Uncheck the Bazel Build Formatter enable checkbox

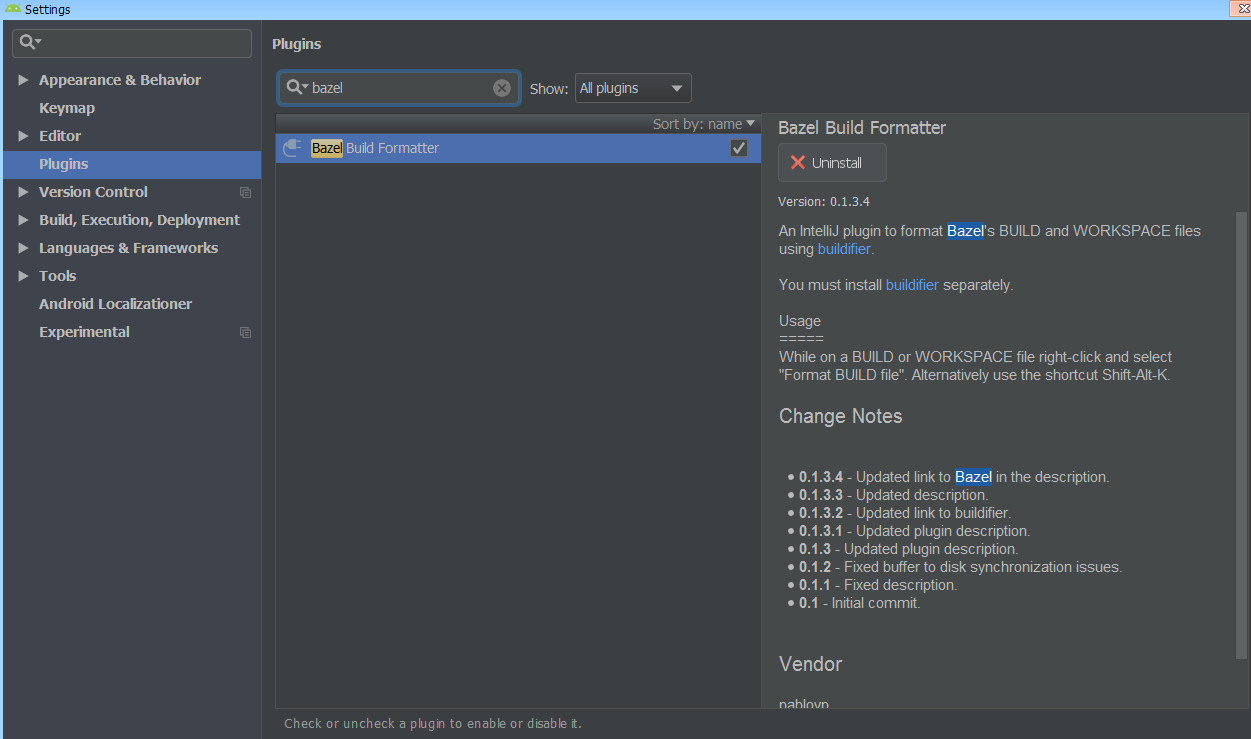tap(739, 148)
